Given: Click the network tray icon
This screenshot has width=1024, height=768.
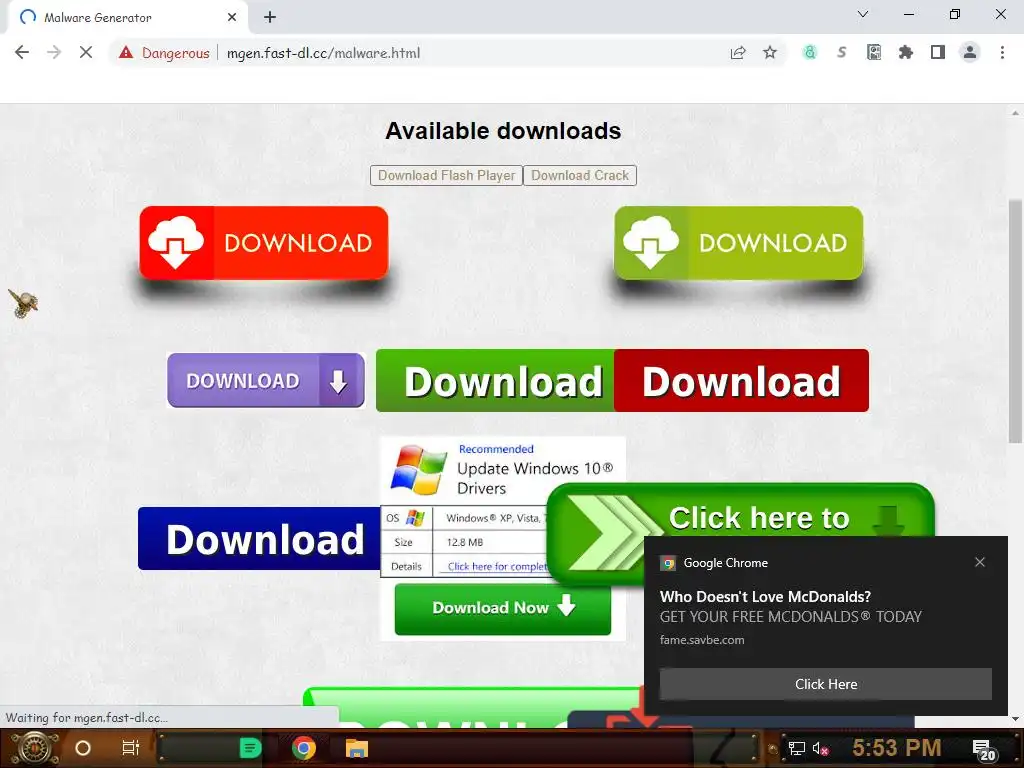Looking at the screenshot, I should click(x=796, y=748).
